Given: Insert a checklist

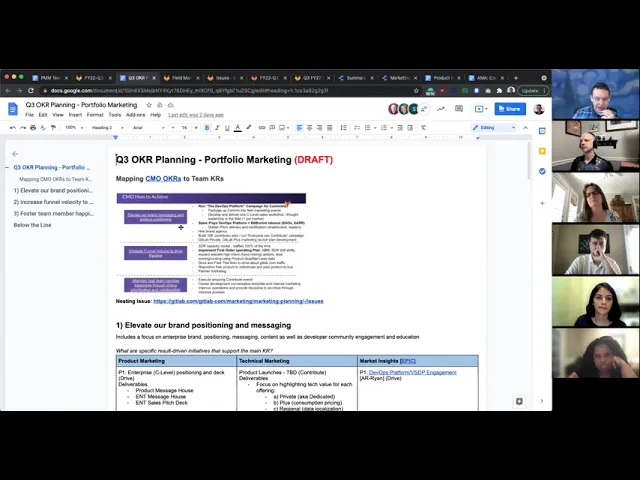Looking at the screenshot, I should coord(357,128).
